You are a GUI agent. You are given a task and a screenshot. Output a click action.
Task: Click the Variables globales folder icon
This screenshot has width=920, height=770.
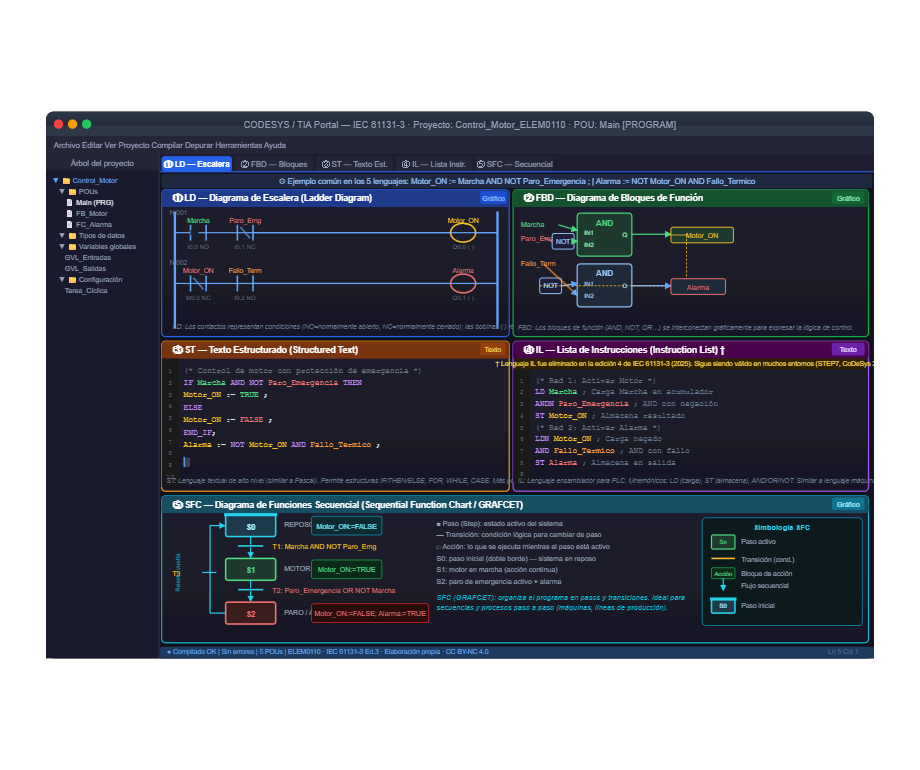click(x=73, y=247)
